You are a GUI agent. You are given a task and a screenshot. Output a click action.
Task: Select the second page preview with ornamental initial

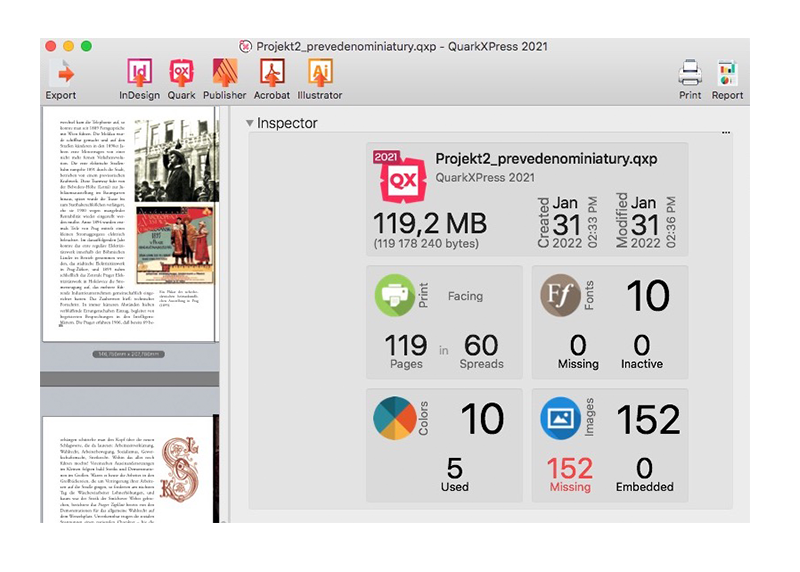coord(130,468)
